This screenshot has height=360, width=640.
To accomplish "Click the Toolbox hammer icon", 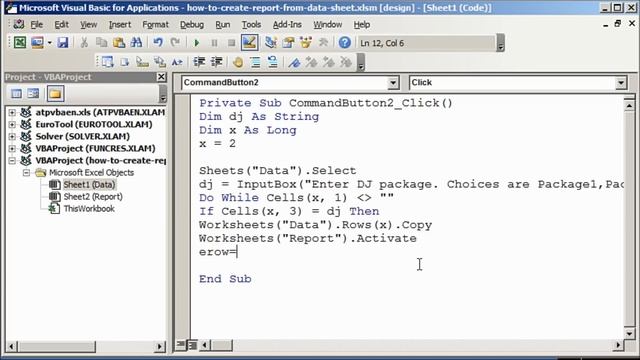I will [x=323, y=42].
